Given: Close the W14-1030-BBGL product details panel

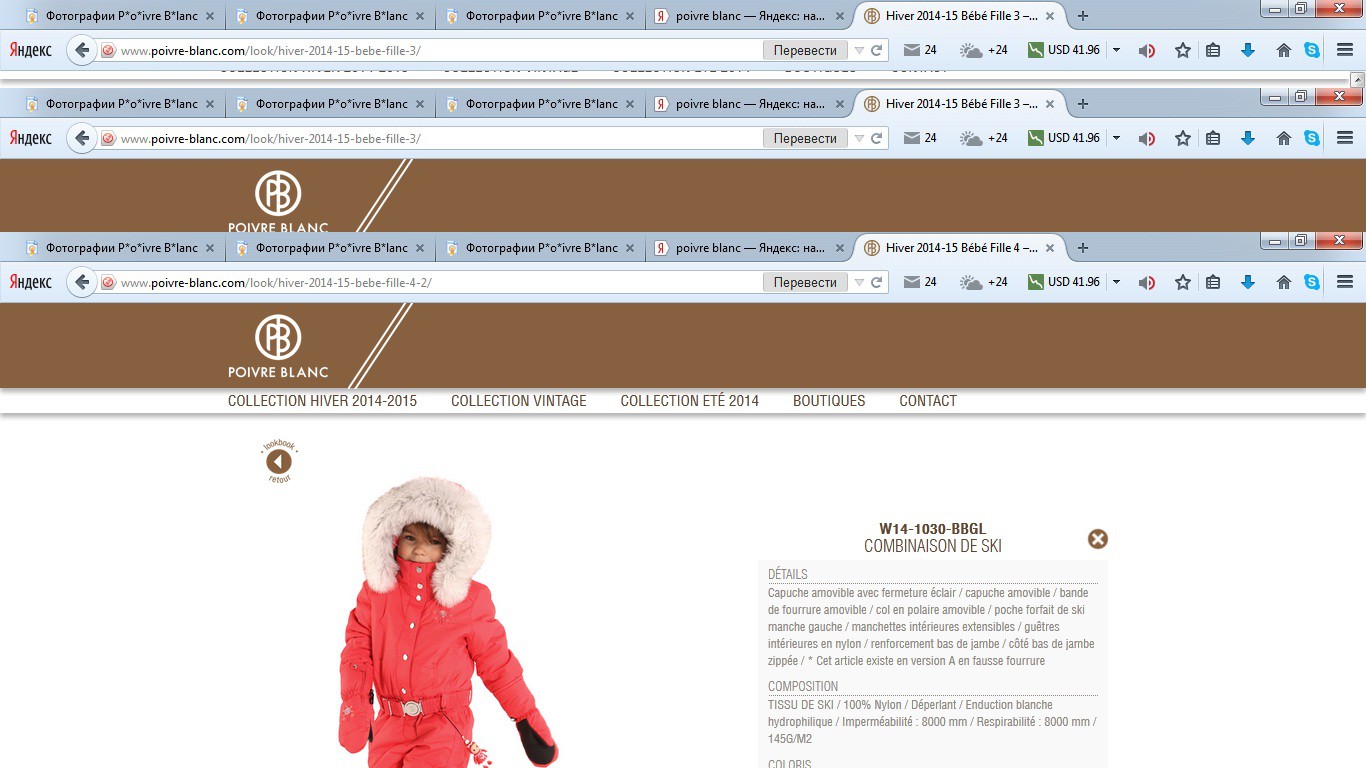Looking at the screenshot, I should (1098, 539).
